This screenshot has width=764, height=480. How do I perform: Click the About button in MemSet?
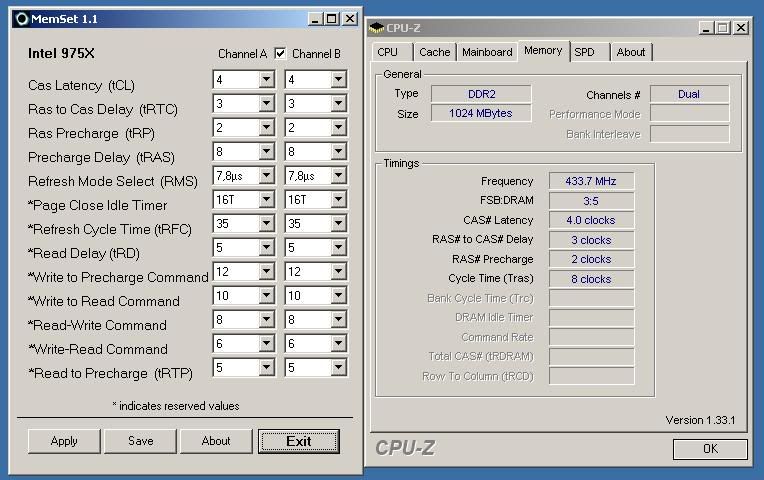point(216,441)
